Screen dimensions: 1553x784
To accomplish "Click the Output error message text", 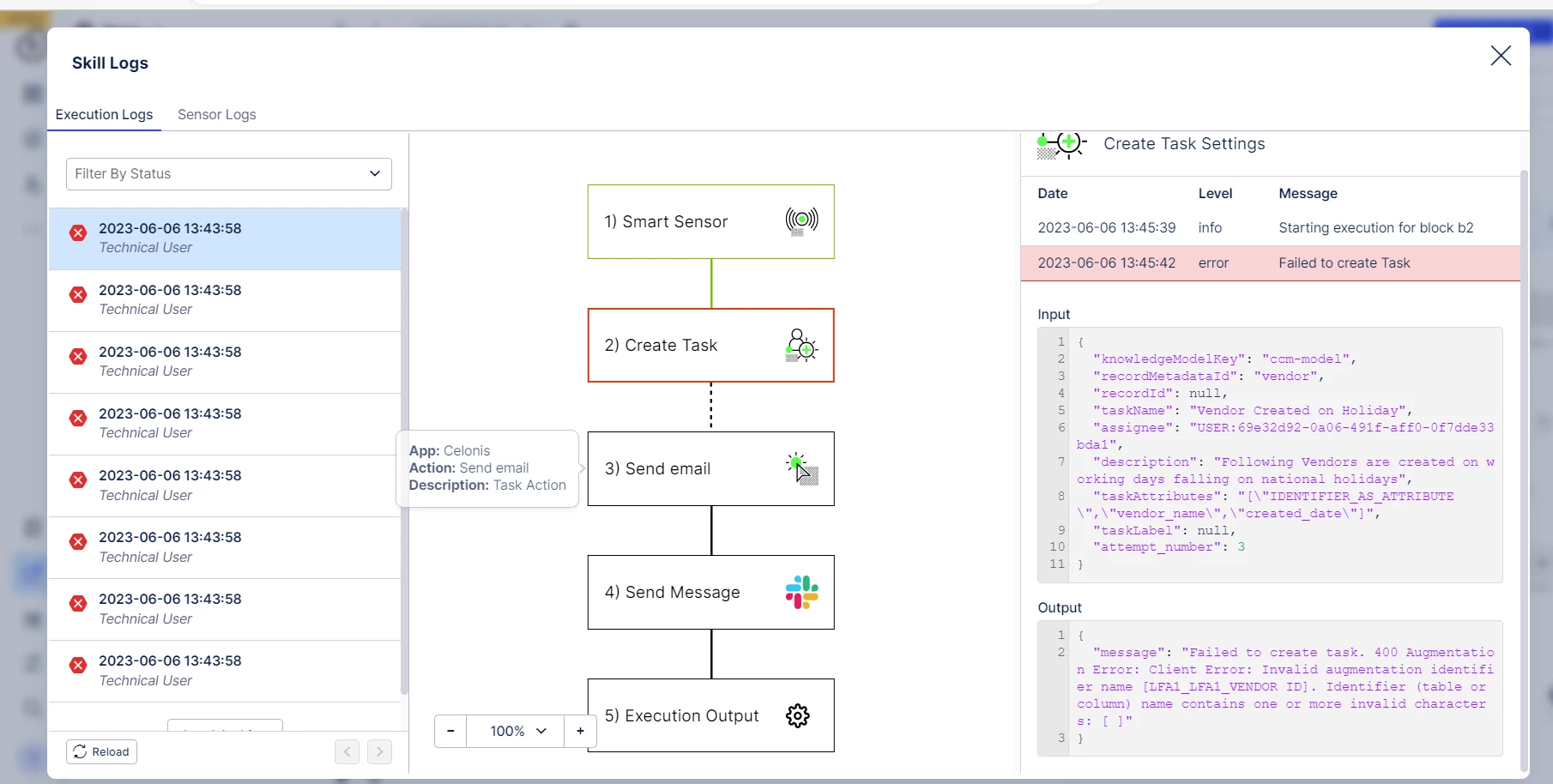I will (x=1285, y=687).
